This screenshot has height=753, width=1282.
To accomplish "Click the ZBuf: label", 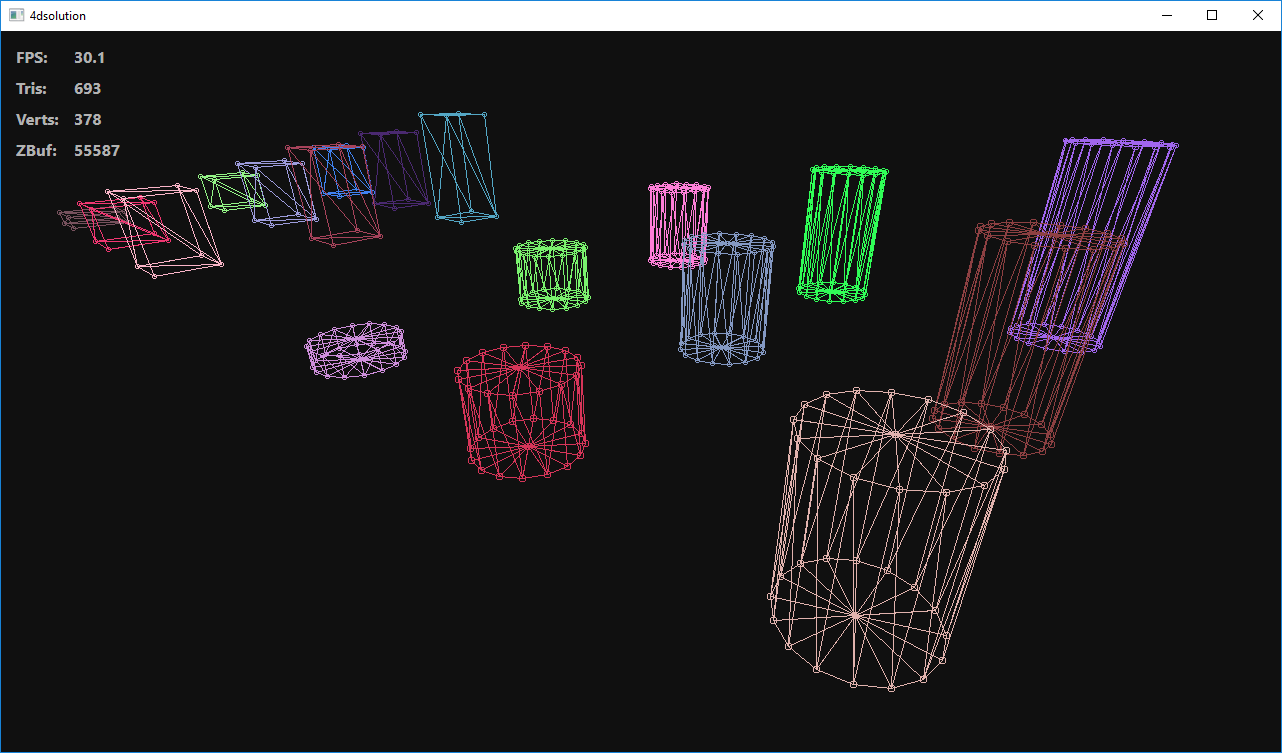I will point(36,151).
